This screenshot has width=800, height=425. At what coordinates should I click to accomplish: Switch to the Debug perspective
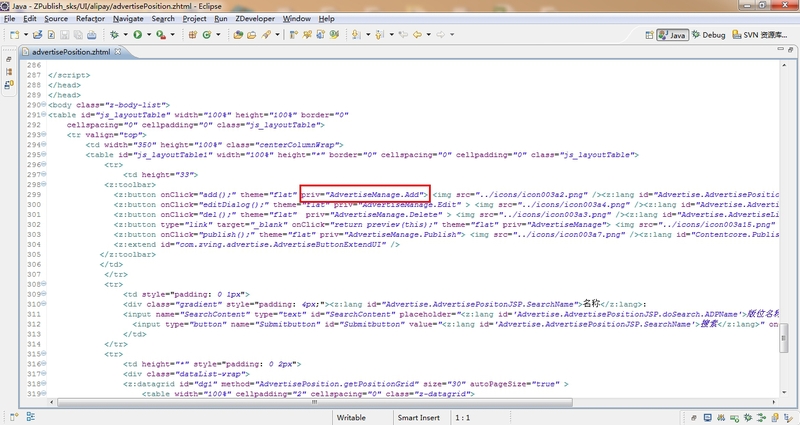point(707,35)
